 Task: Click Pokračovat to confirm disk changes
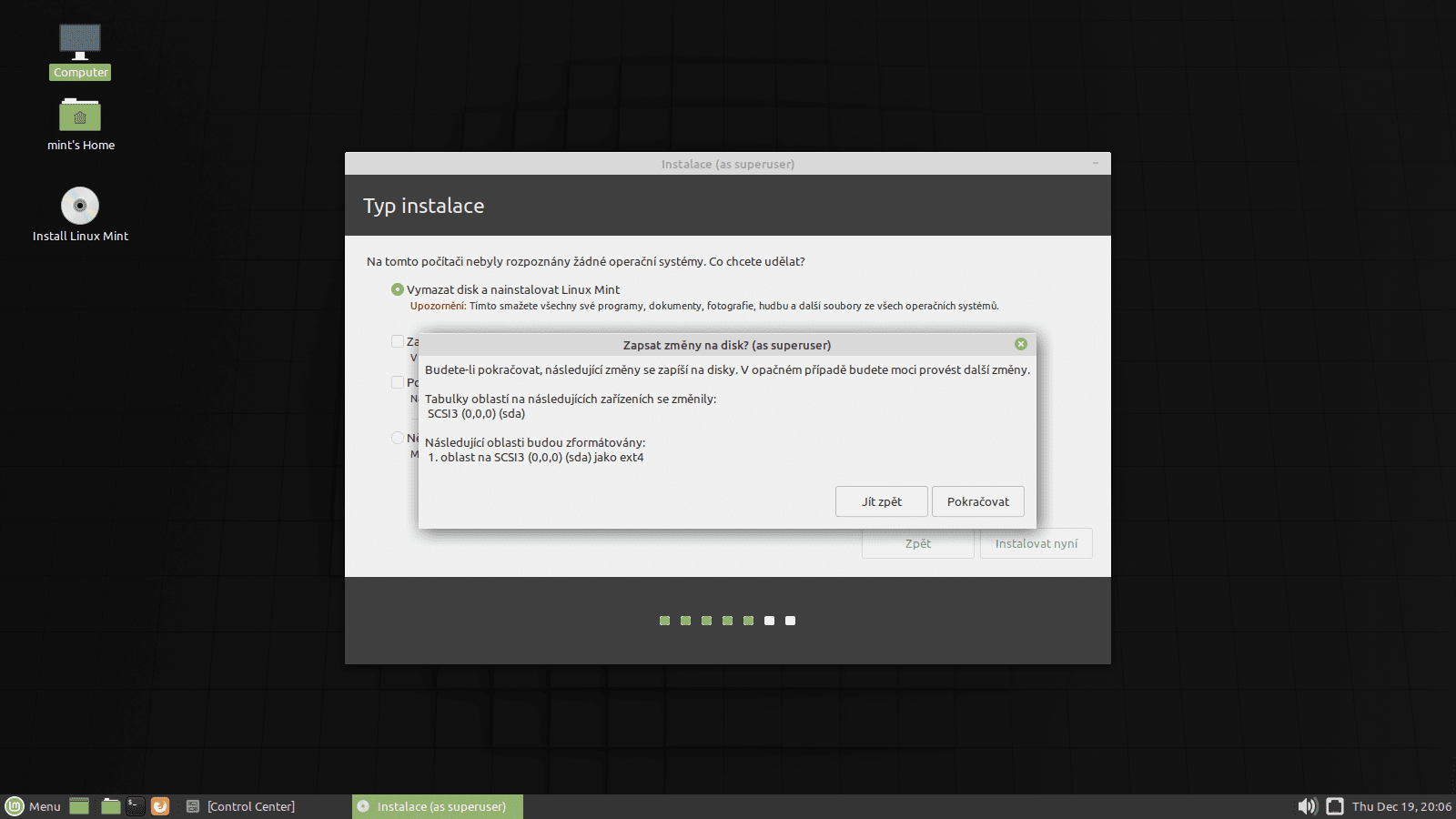[977, 501]
